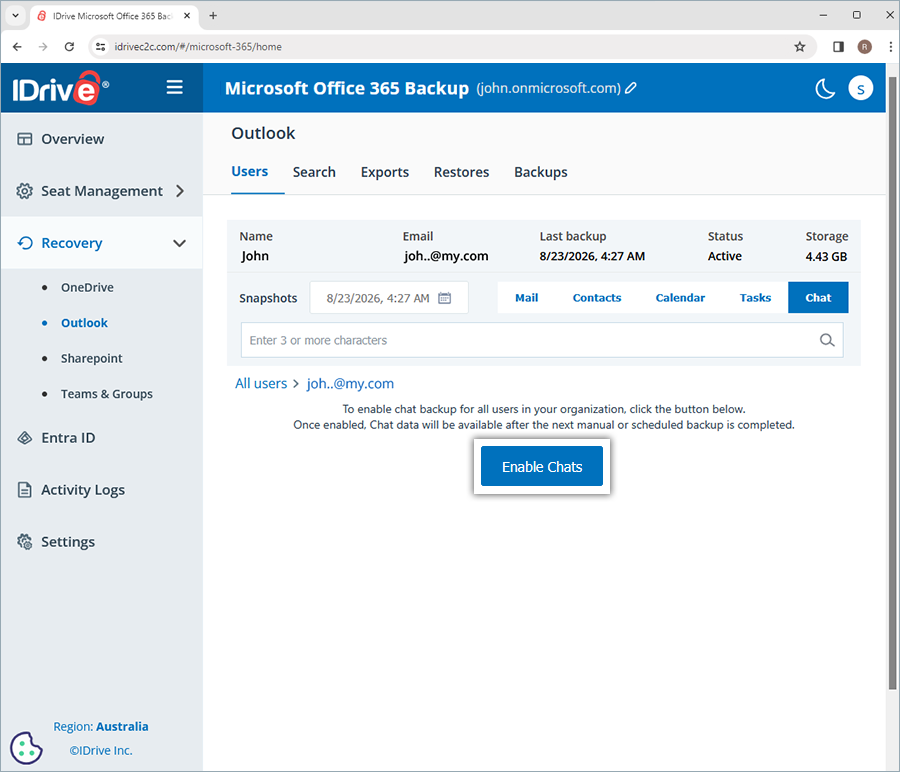
Task: Open a new browser tab
Action: [x=213, y=15]
